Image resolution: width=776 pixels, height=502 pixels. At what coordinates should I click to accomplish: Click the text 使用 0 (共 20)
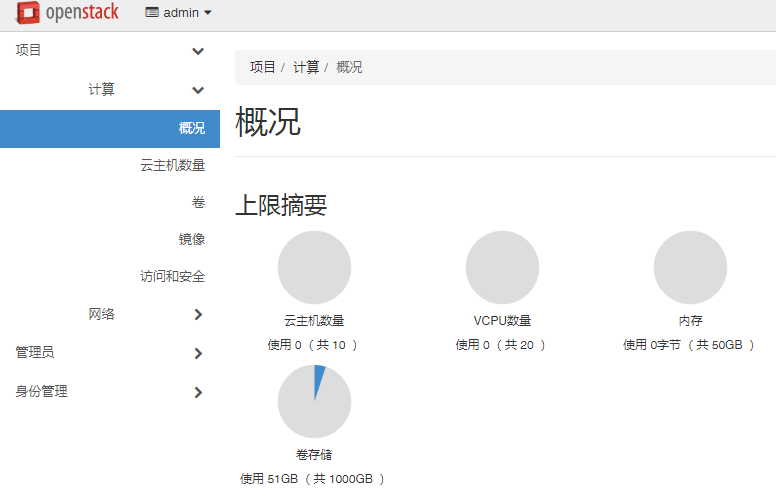500,345
